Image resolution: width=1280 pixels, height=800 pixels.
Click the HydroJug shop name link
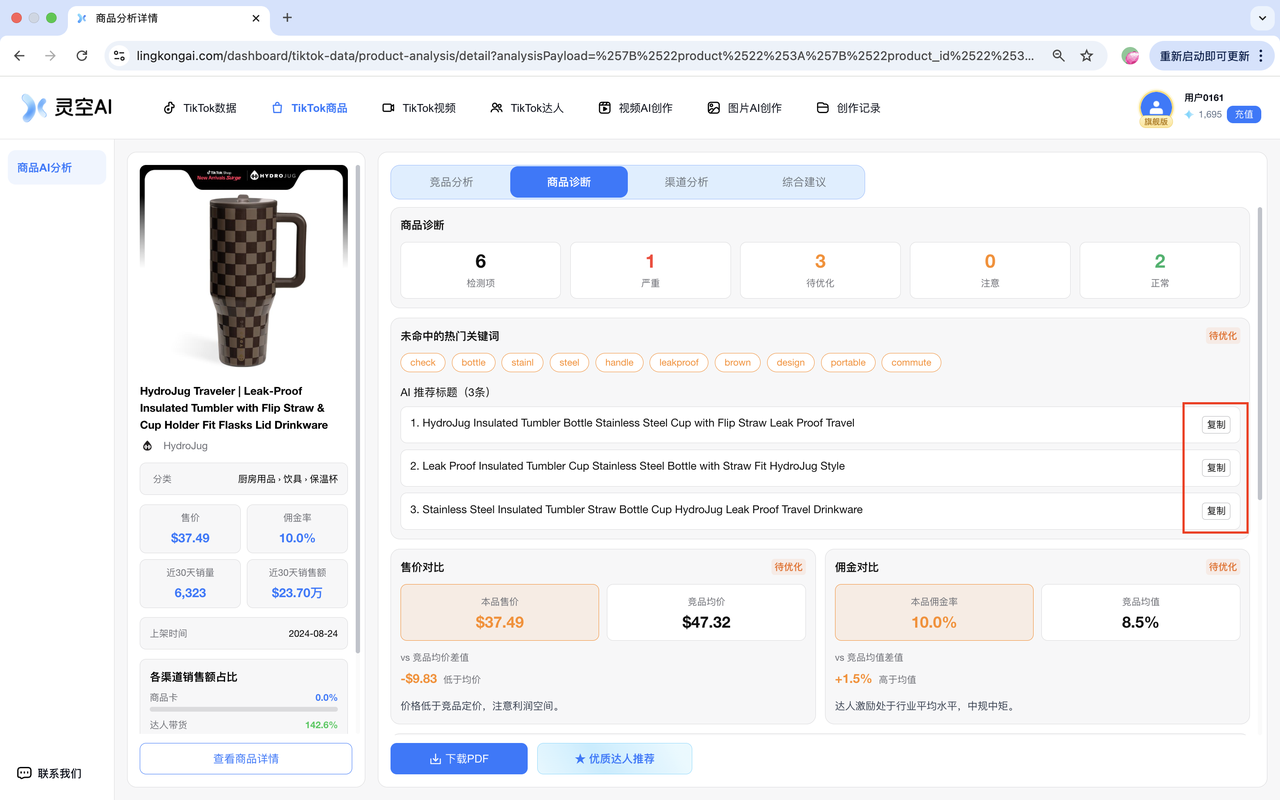(x=185, y=446)
